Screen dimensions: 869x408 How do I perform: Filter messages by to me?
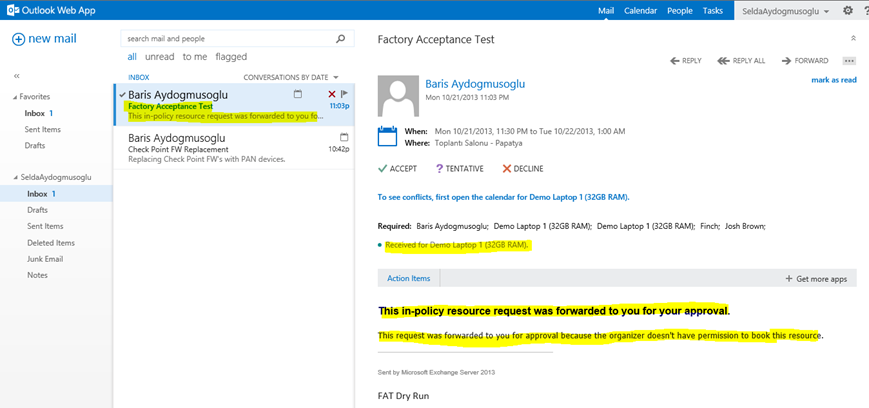(195, 57)
